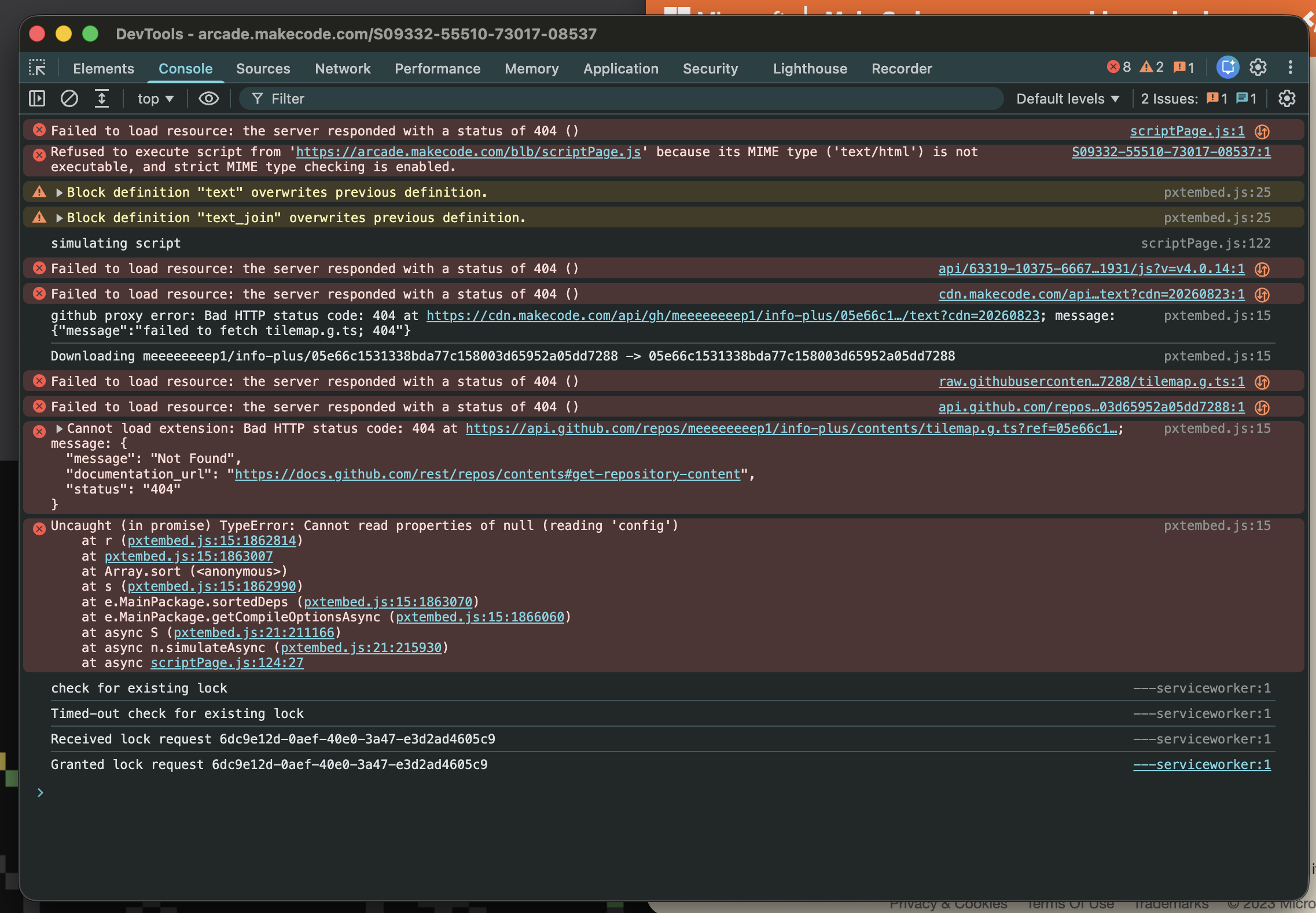
Task: Switch to the Performance tab
Action: (x=438, y=68)
